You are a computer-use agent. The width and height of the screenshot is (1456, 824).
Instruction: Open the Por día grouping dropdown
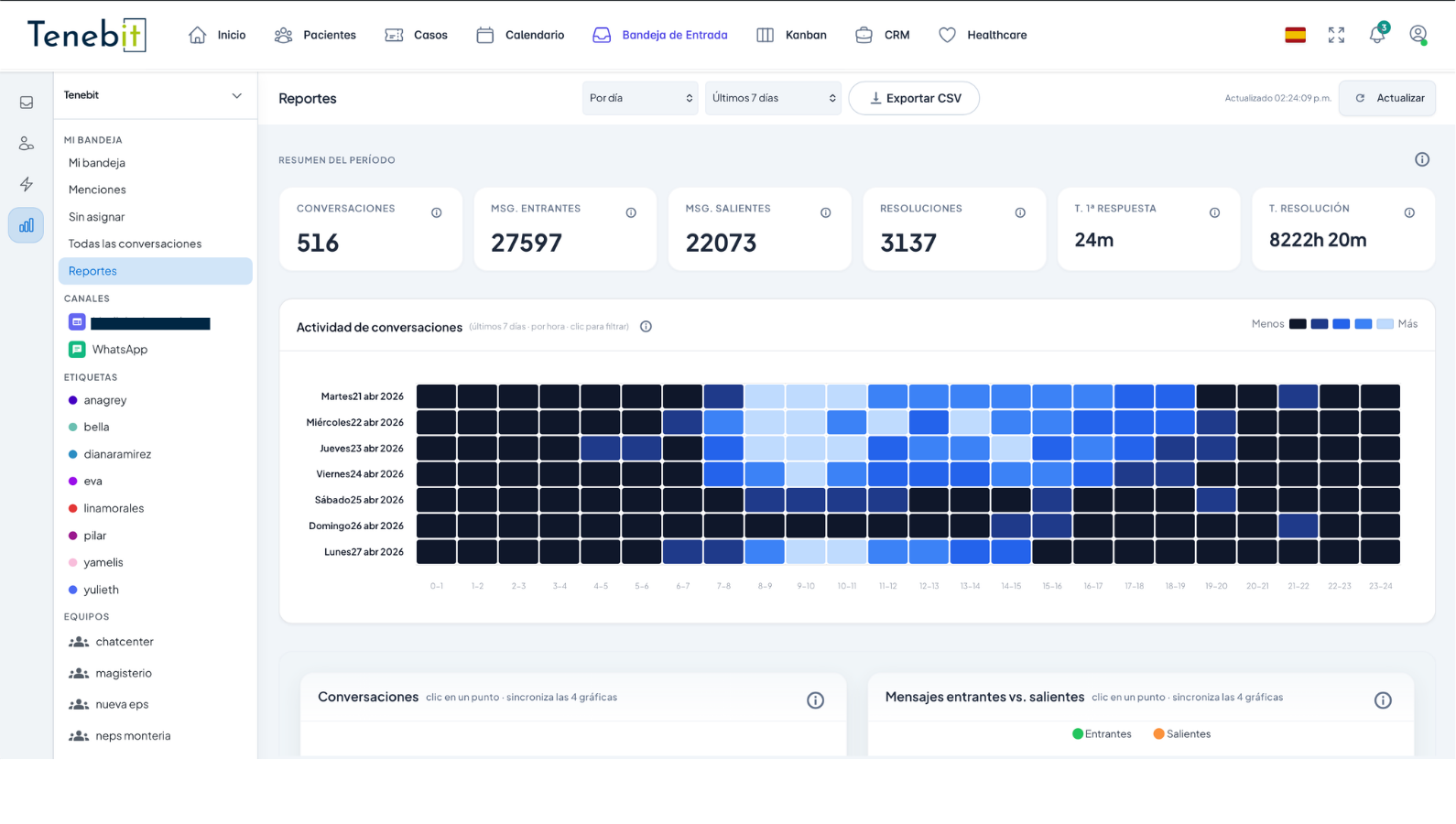[640, 98]
